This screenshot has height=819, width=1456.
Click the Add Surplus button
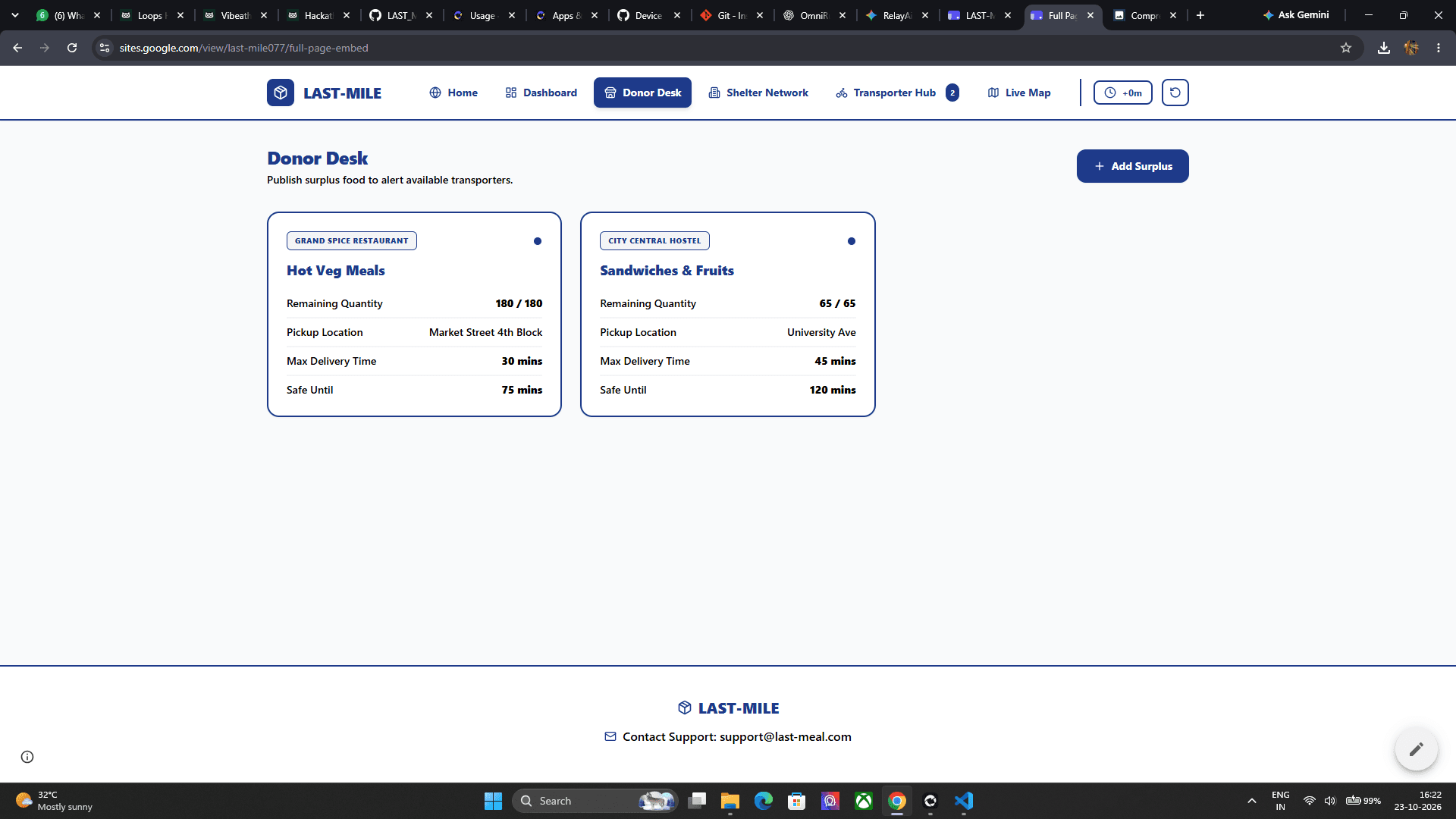(1133, 166)
